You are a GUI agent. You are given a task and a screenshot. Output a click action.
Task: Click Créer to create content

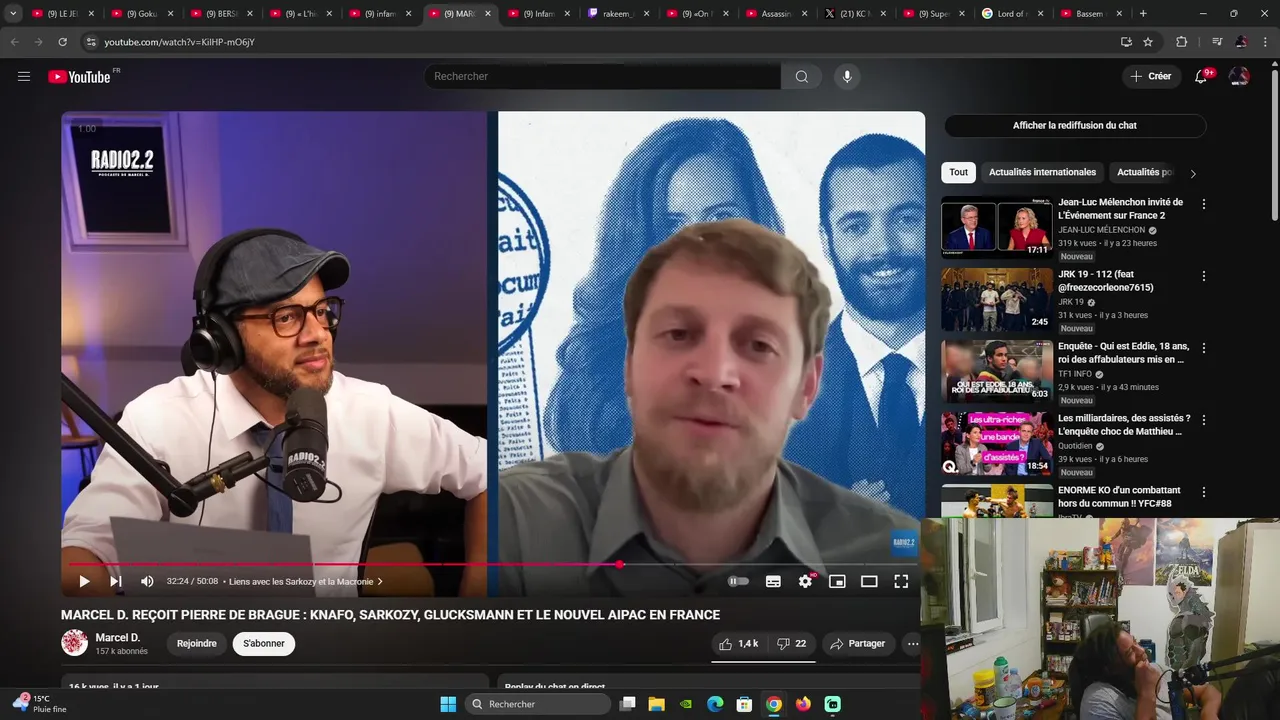tap(1151, 76)
